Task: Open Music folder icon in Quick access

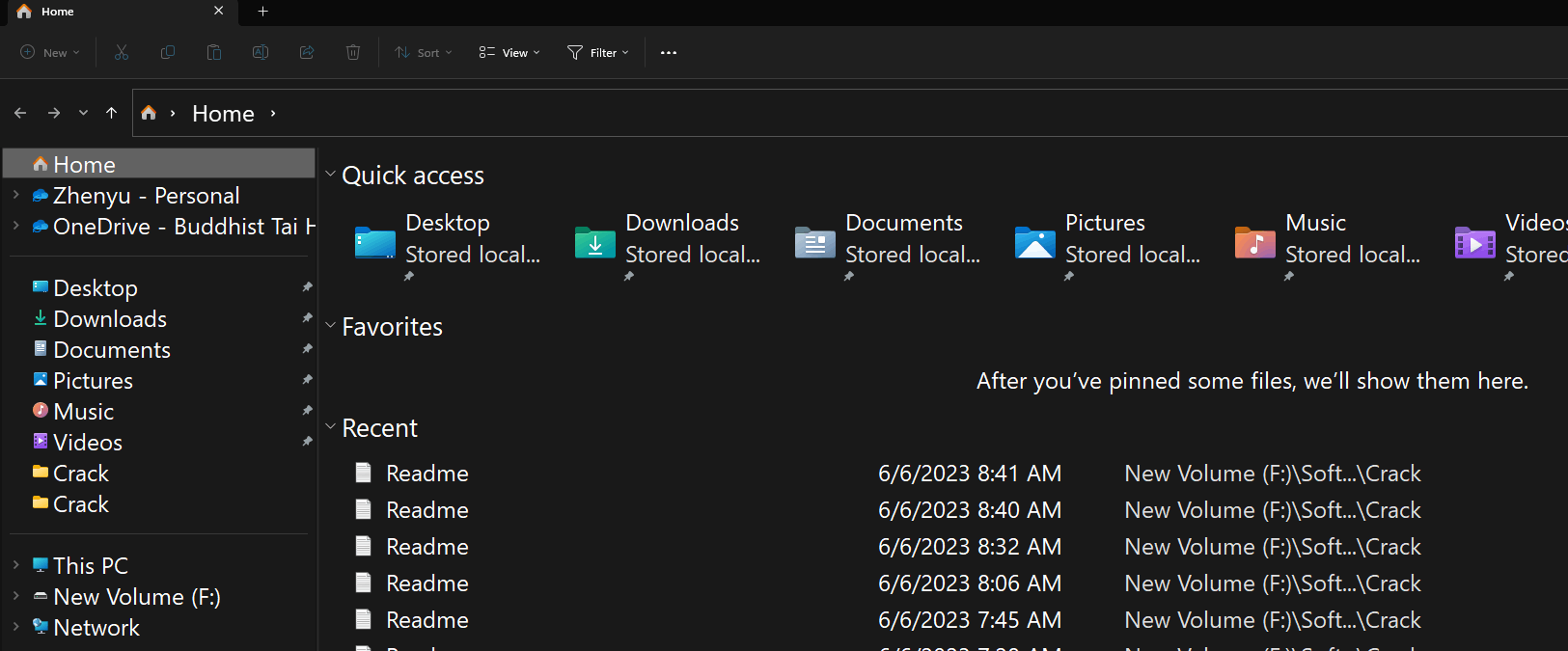Action: click(x=1254, y=243)
